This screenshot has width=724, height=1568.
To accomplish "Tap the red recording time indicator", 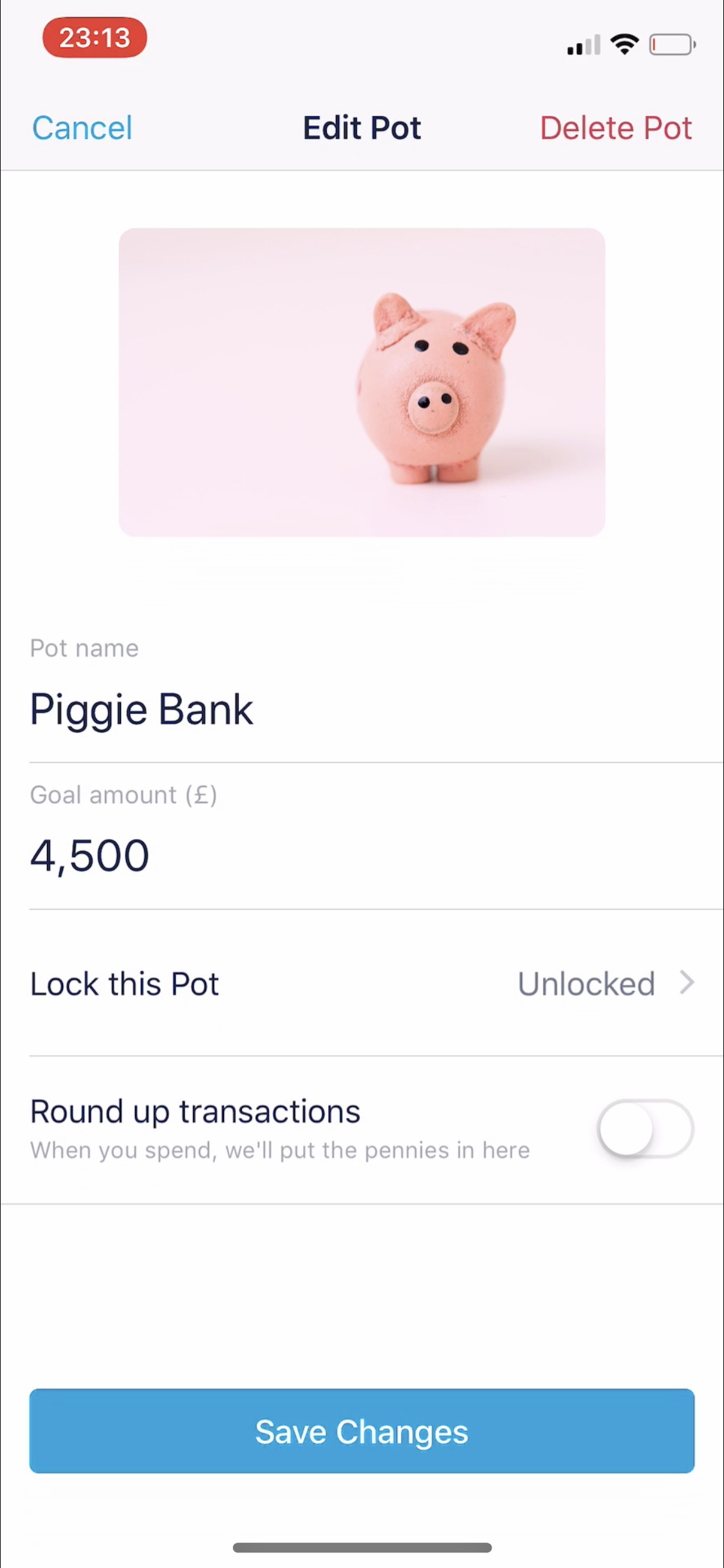I will click(x=95, y=38).
